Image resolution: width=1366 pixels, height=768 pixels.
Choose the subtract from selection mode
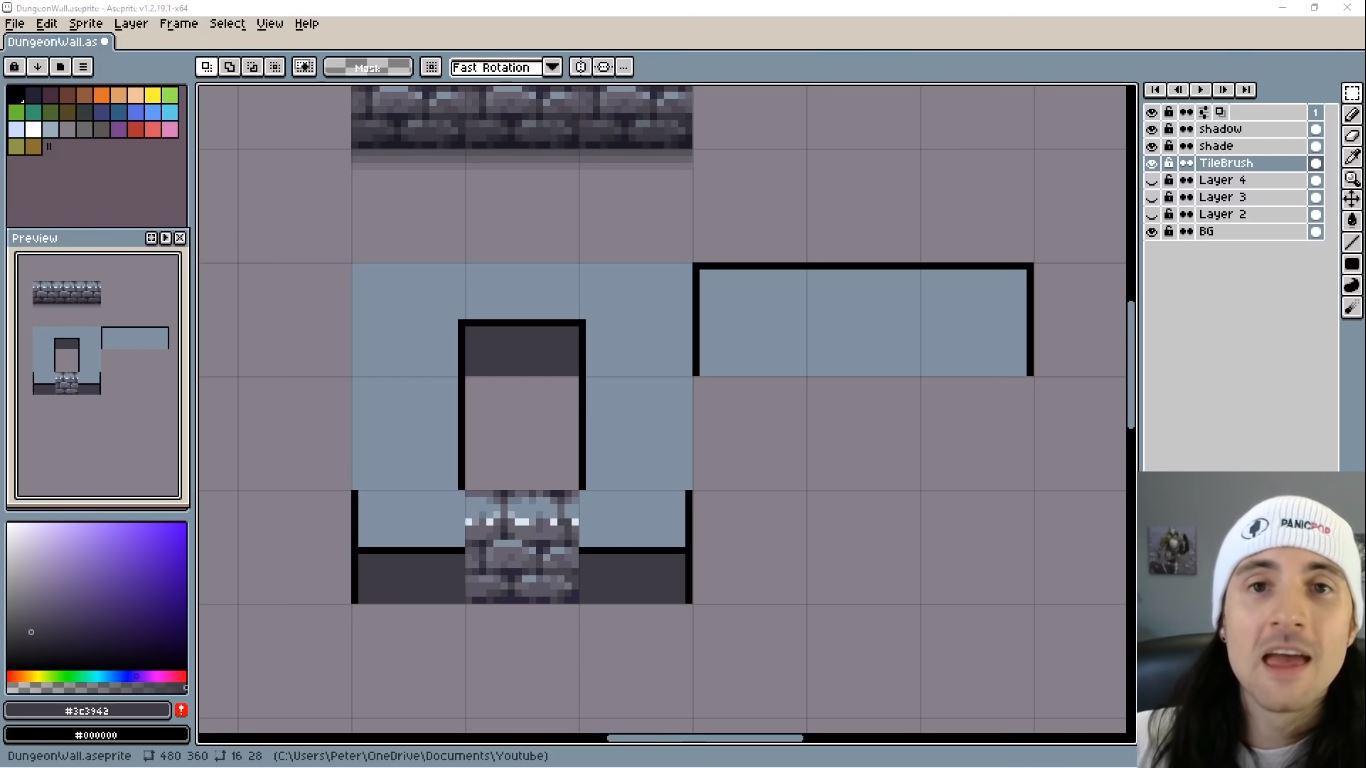(x=252, y=67)
